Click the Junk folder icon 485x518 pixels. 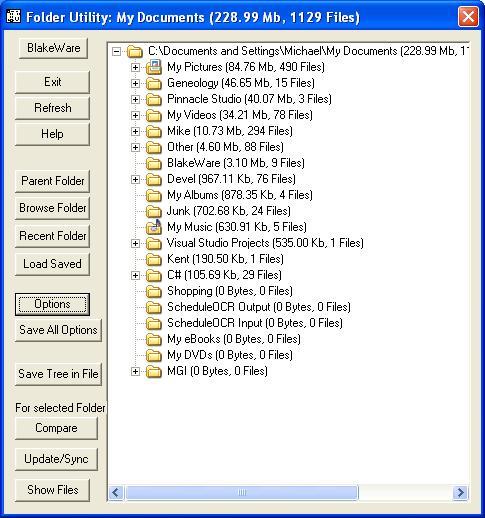coord(154,211)
